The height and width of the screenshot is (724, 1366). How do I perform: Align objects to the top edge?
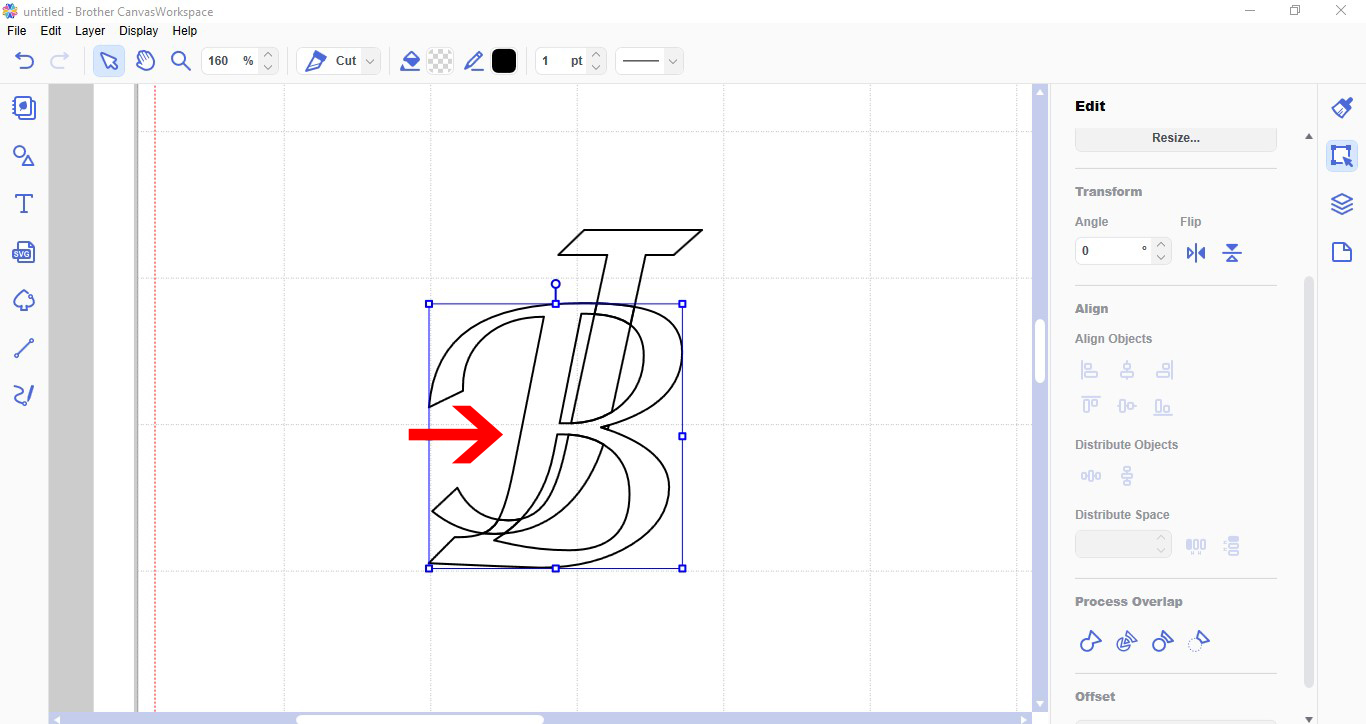tap(1090, 406)
